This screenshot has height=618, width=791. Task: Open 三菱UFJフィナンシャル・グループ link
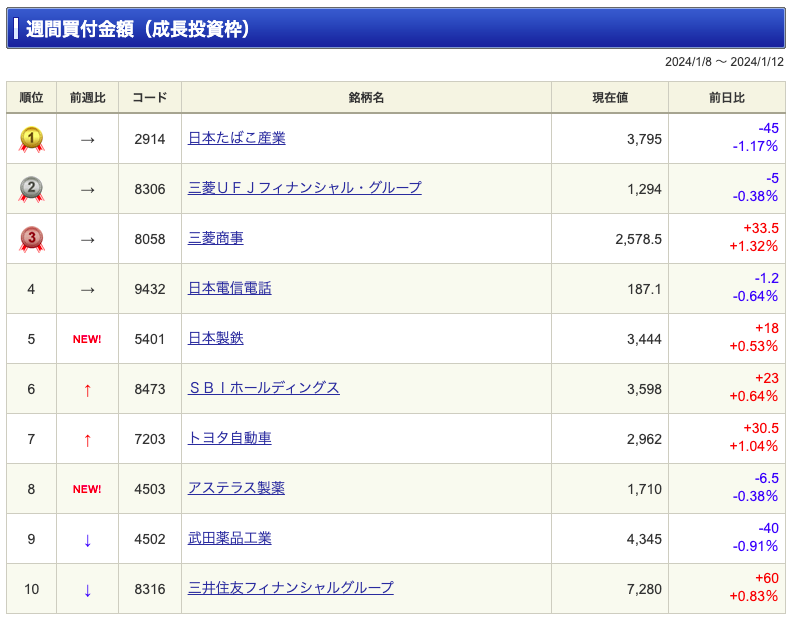[x=305, y=188]
